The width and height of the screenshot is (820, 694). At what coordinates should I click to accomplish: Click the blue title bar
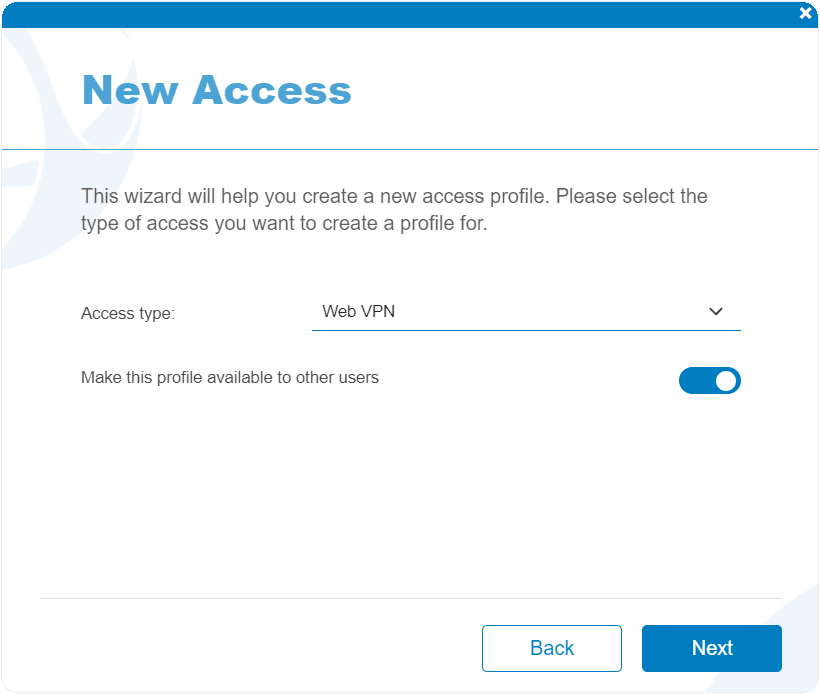tap(397, 15)
